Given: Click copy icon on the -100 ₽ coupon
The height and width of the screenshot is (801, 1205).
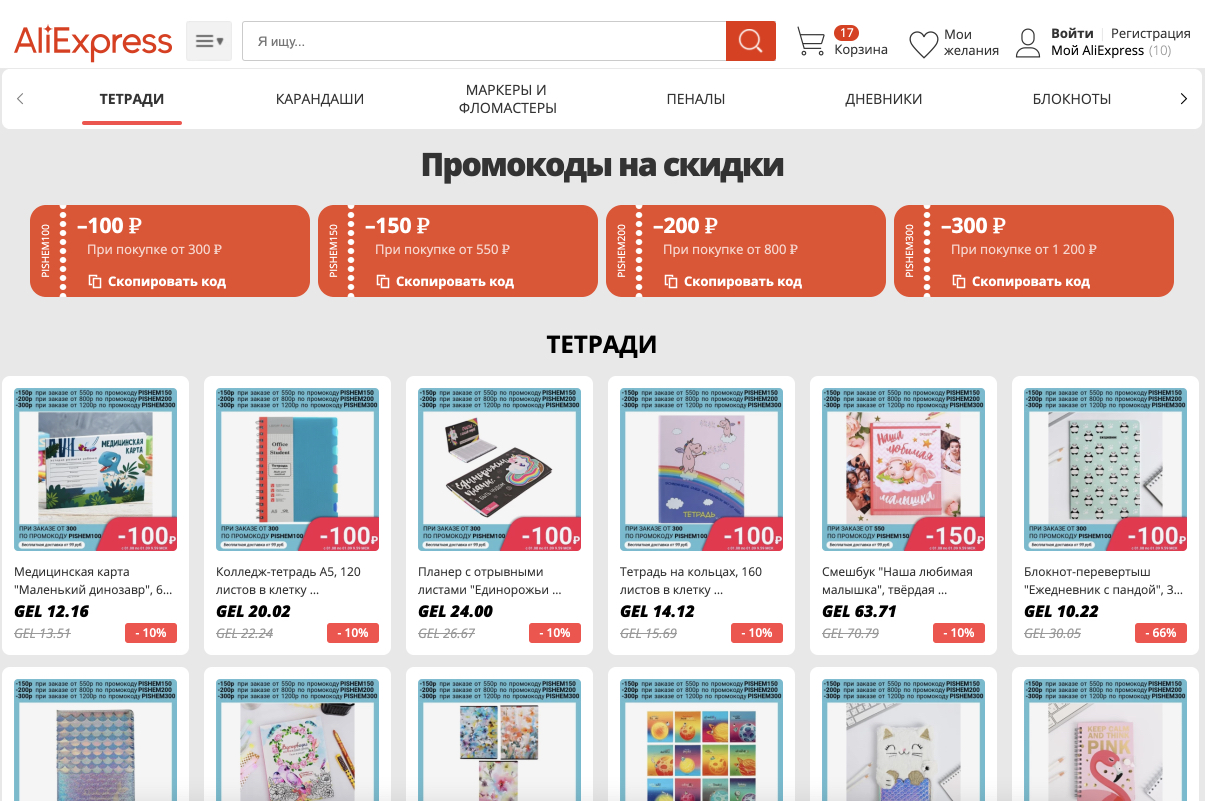Looking at the screenshot, I should [95, 281].
